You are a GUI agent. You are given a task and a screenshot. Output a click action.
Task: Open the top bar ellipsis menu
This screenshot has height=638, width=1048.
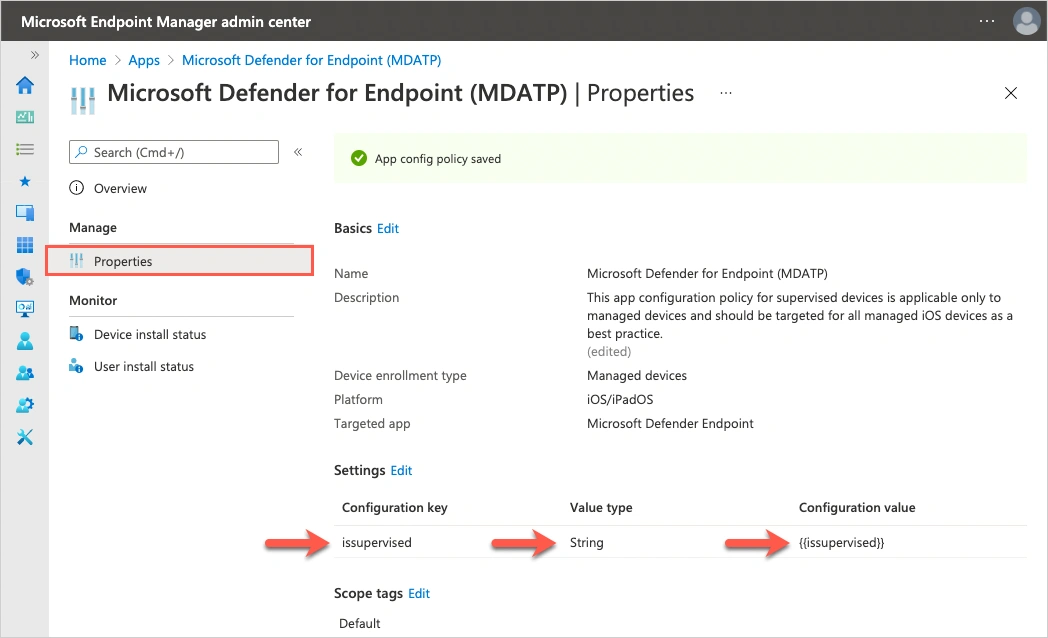tap(987, 21)
